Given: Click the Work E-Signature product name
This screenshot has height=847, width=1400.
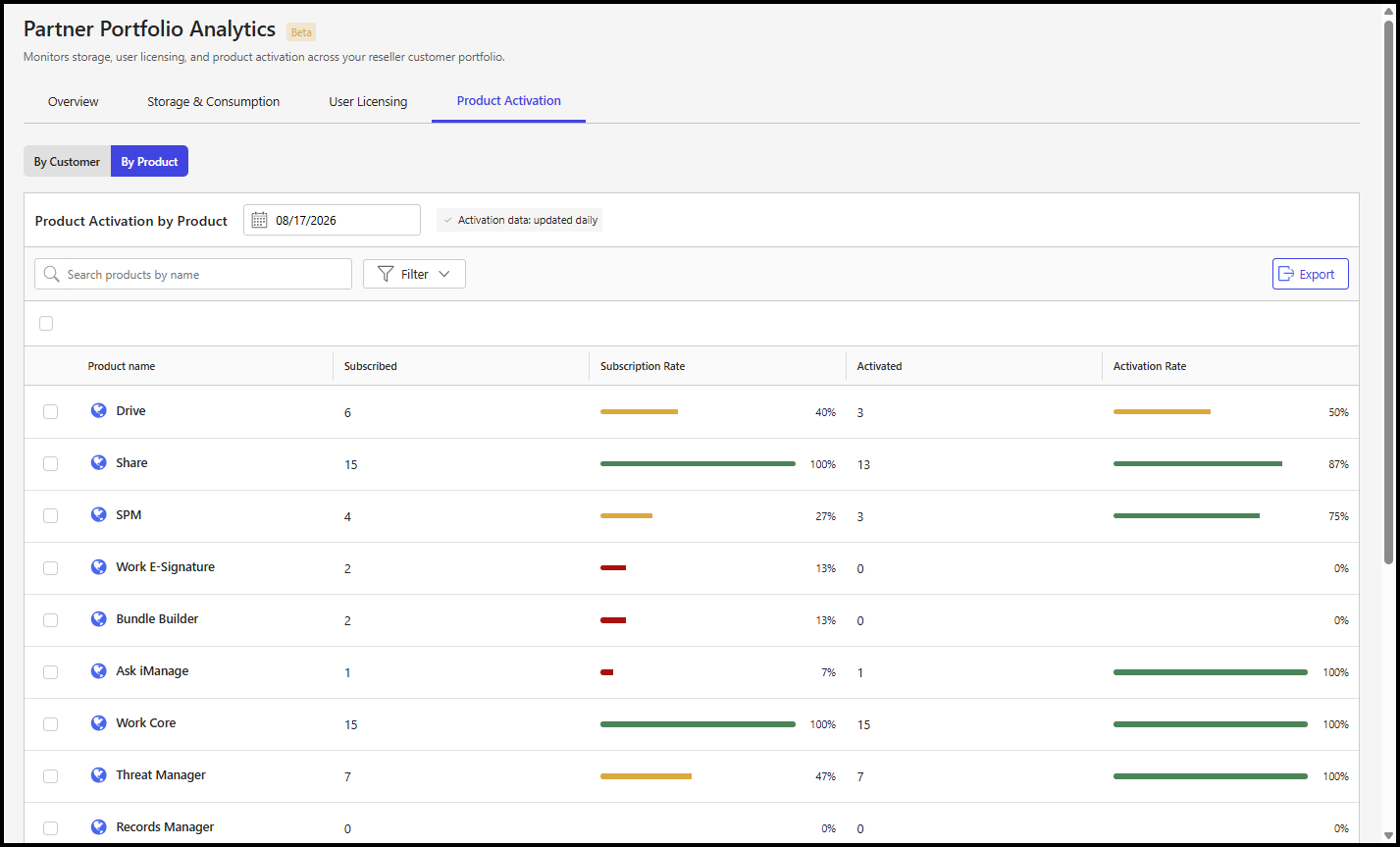Looking at the screenshot, I should click(165, 566).
